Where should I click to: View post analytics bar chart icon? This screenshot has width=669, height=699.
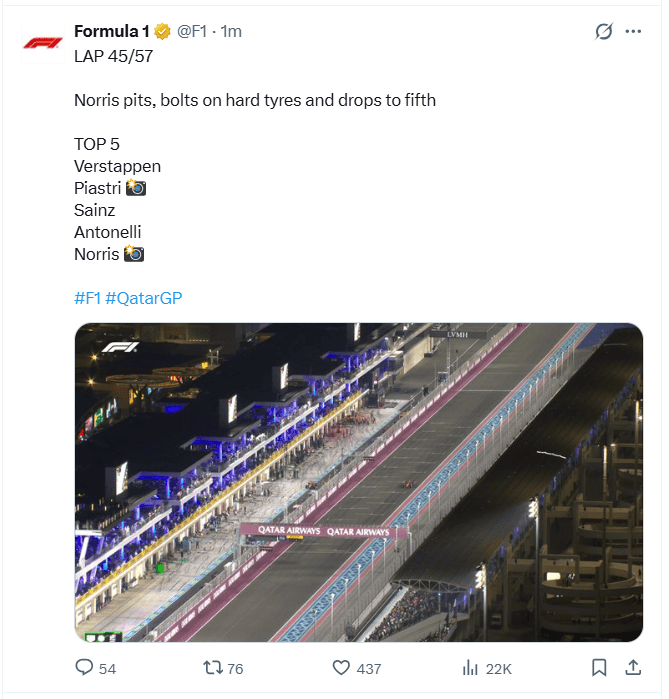[471, 667]
